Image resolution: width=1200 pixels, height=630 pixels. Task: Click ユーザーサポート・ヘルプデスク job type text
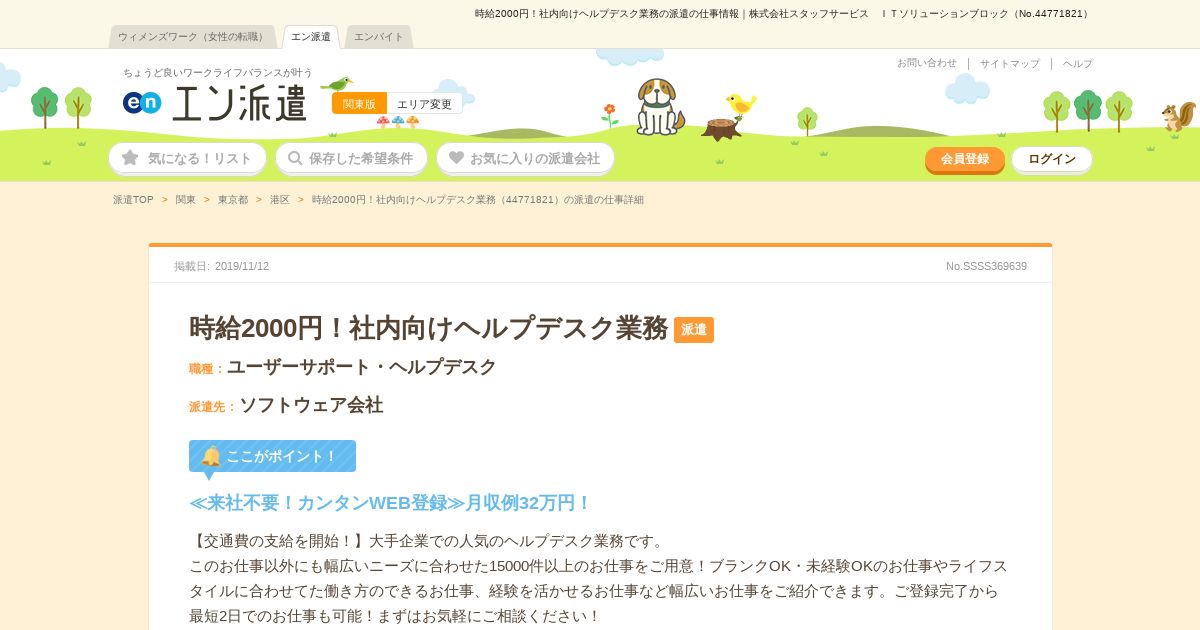(x=362, y=367)
